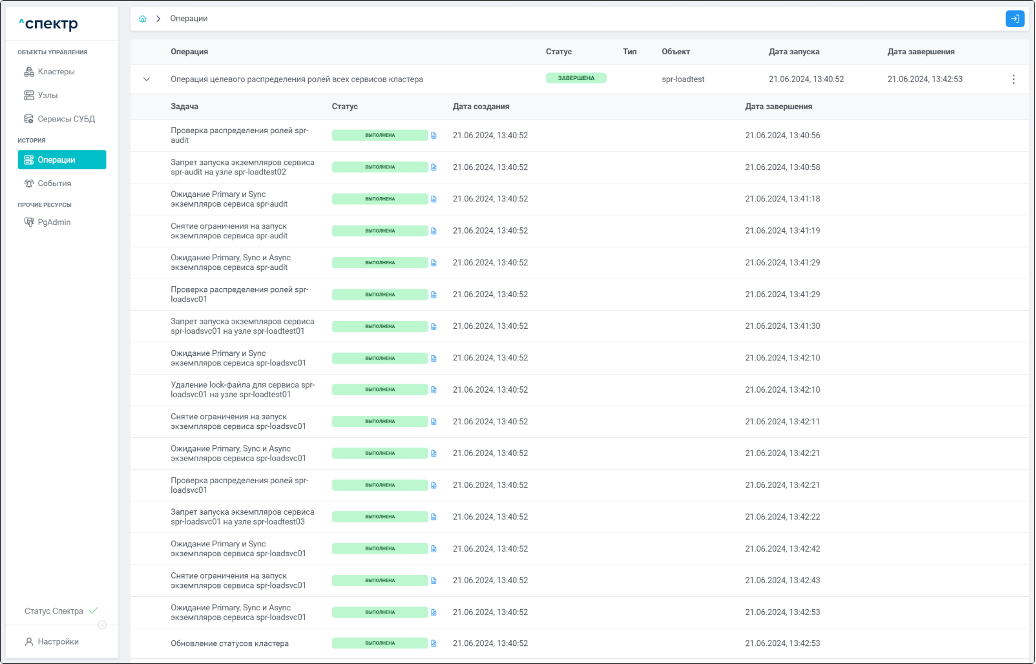
Task: Open Настройки at the sidebar bottom
Action: (57, 641)
